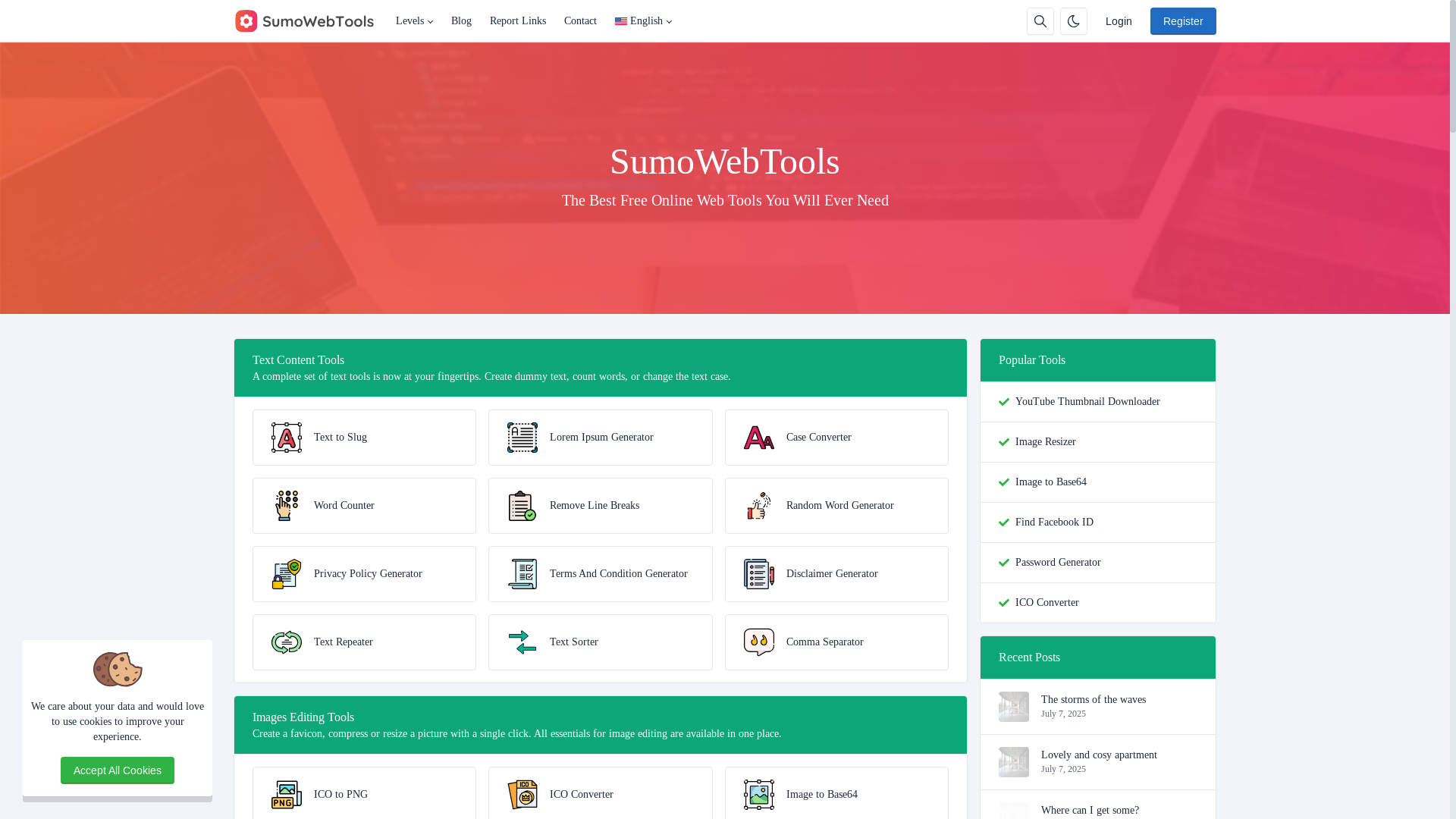Open 'The storms of the waves' thumbnail

(1014, 707)
